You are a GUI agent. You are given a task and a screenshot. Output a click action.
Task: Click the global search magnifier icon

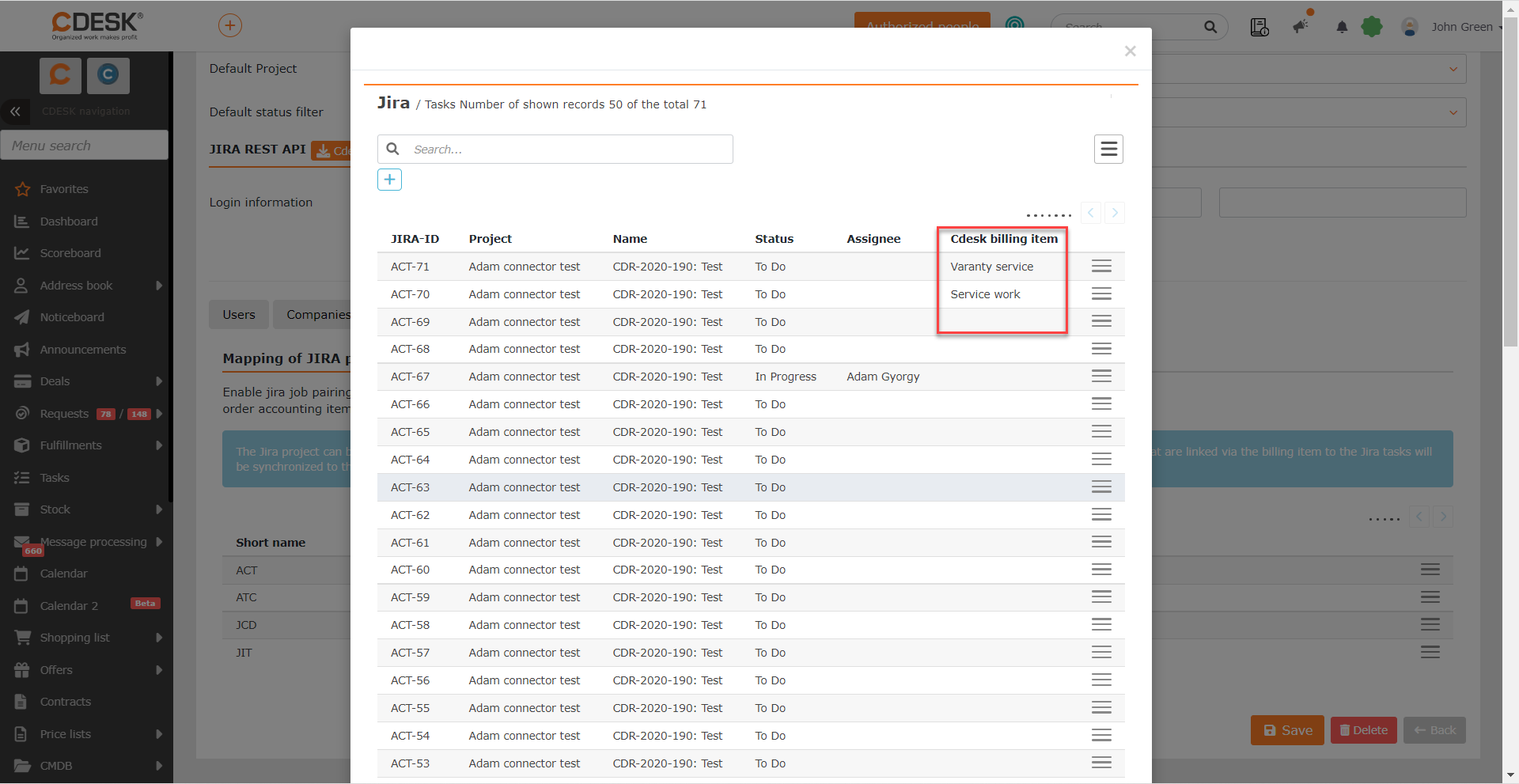pyautogui.click(x=1210, y=27)
